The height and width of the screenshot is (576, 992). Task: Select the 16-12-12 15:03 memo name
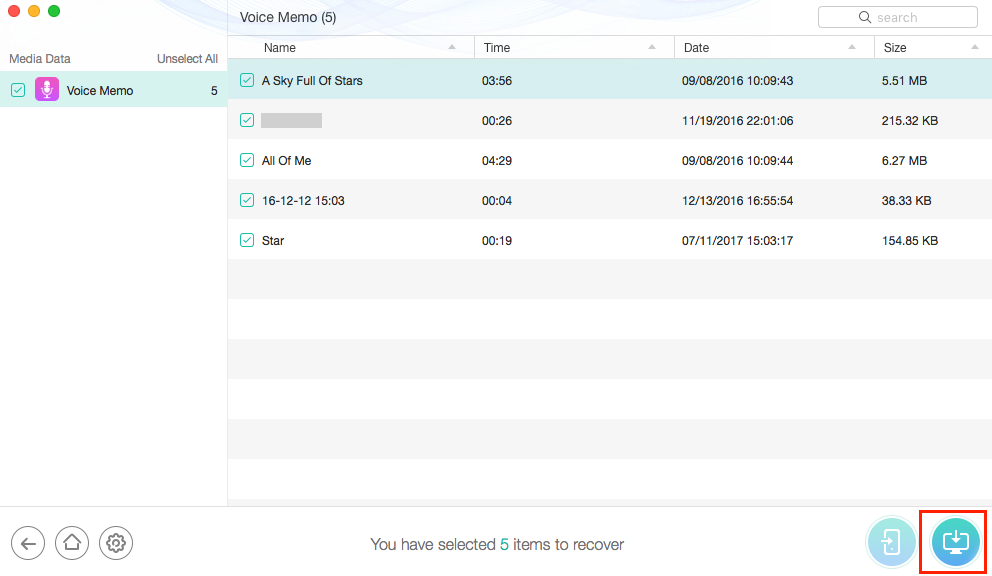point(303,201)
